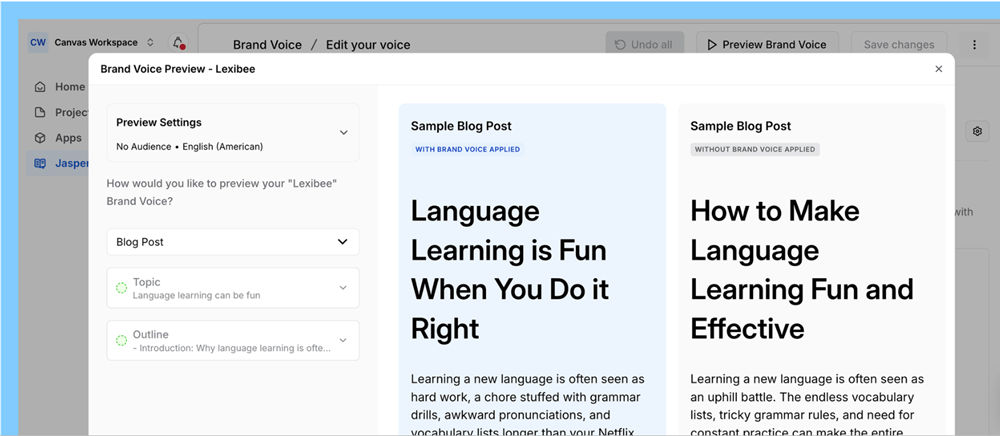The height and width of the screenshot is (436, 1000).
Task: Click the notifications bell icon
Action: (x=178, y=43)
